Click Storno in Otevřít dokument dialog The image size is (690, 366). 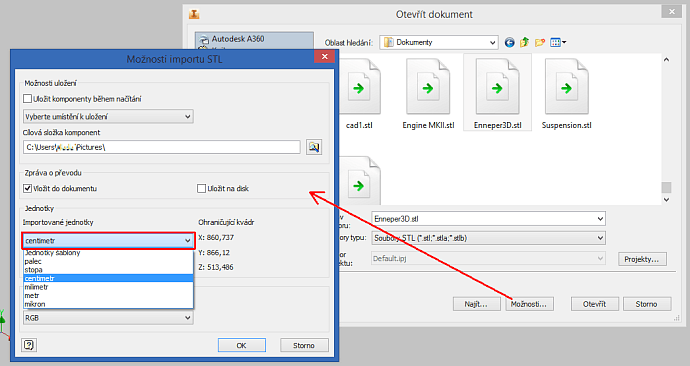647,304
